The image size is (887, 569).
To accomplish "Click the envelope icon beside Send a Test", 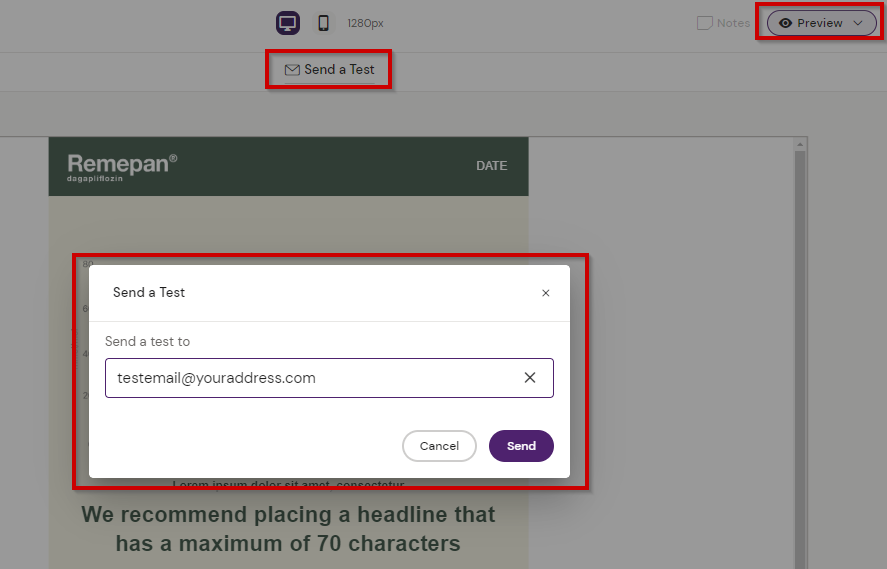I will coord(292,70).
